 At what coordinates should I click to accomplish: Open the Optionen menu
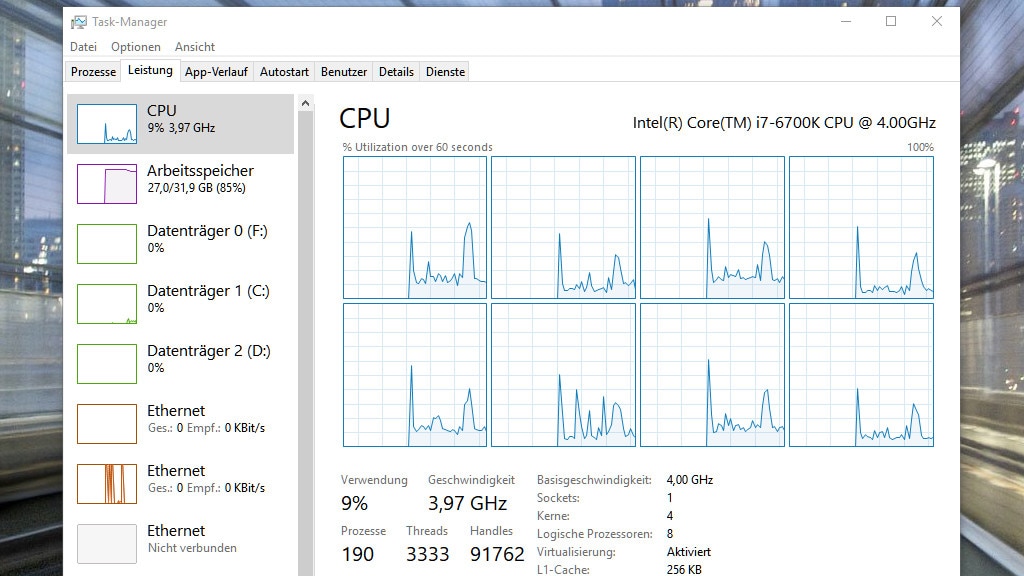tap(136, 46)
